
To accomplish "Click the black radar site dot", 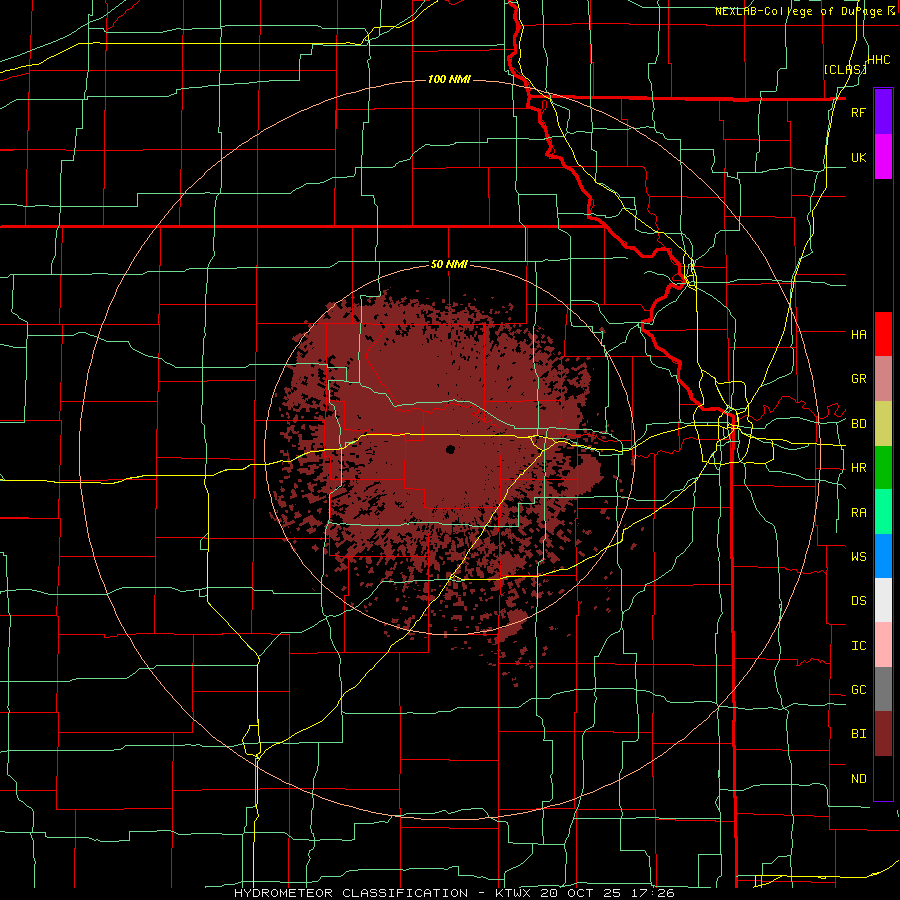I will [451, 449].
